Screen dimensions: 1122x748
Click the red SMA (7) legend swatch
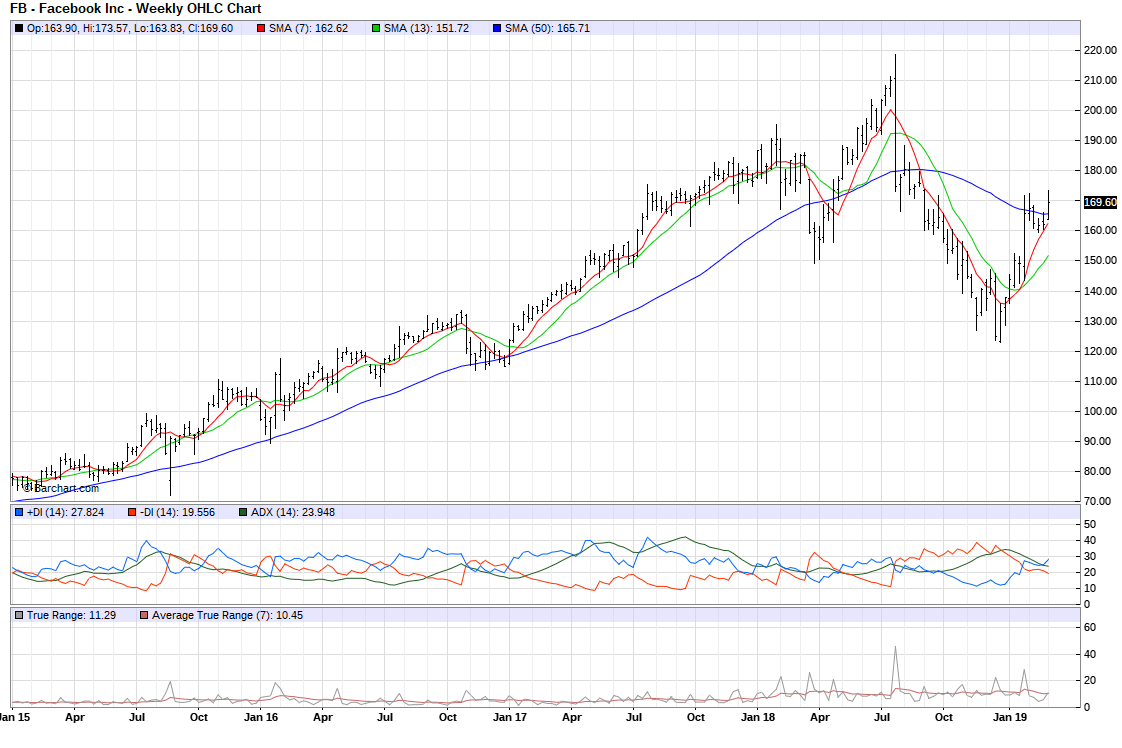(x=262, y=29)
